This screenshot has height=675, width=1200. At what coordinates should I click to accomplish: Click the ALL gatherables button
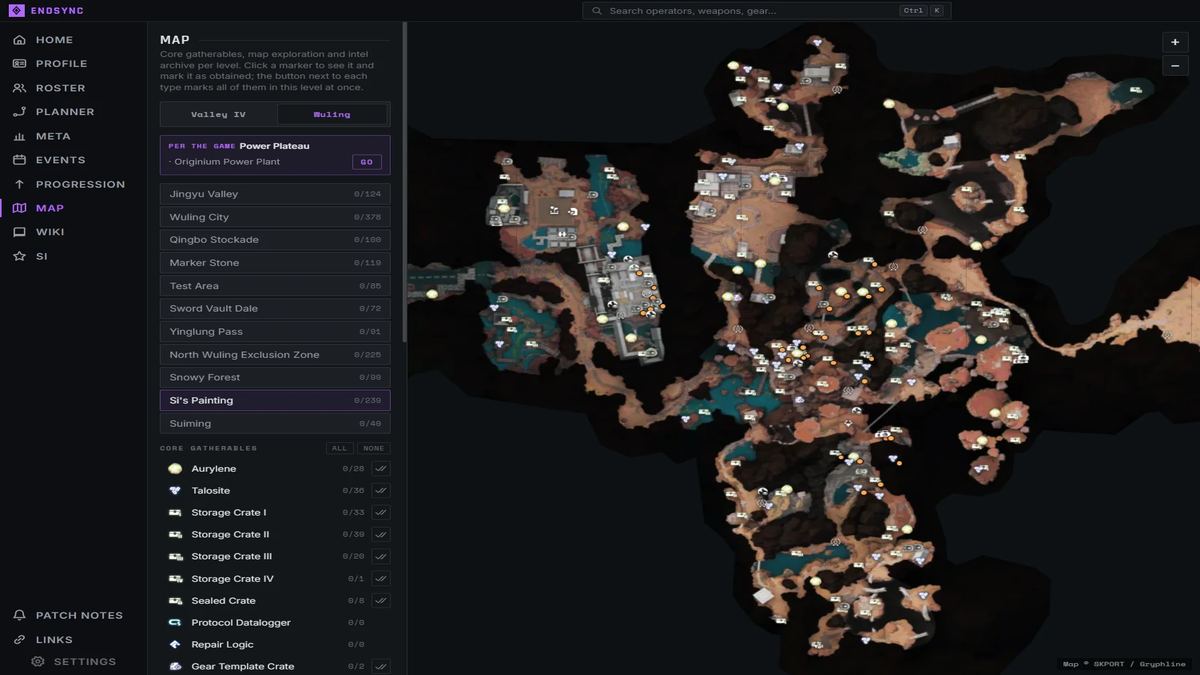coord(340,448)
